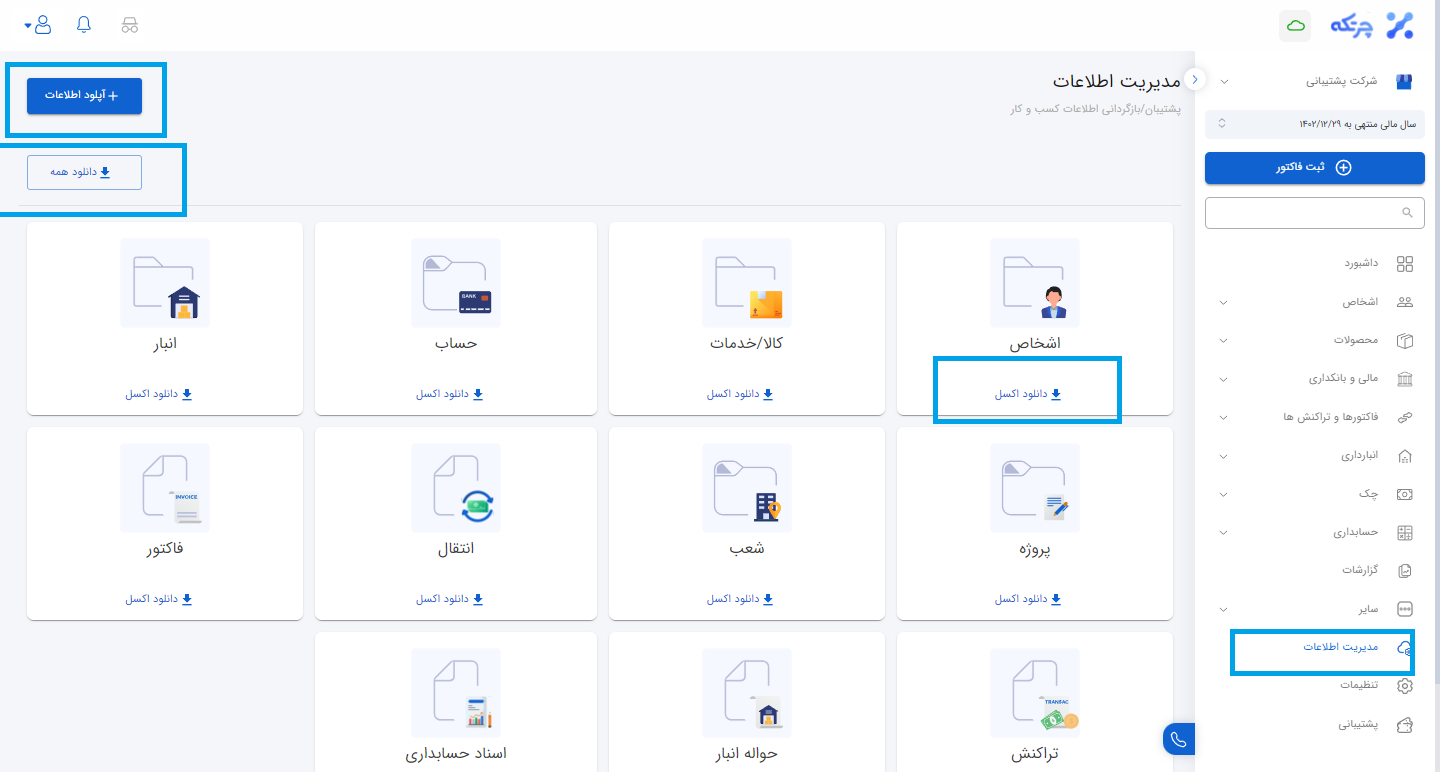Click the فاکتور invoice file icon
The width and height of the screenshot is (1440, 772).
click(165, 488)
